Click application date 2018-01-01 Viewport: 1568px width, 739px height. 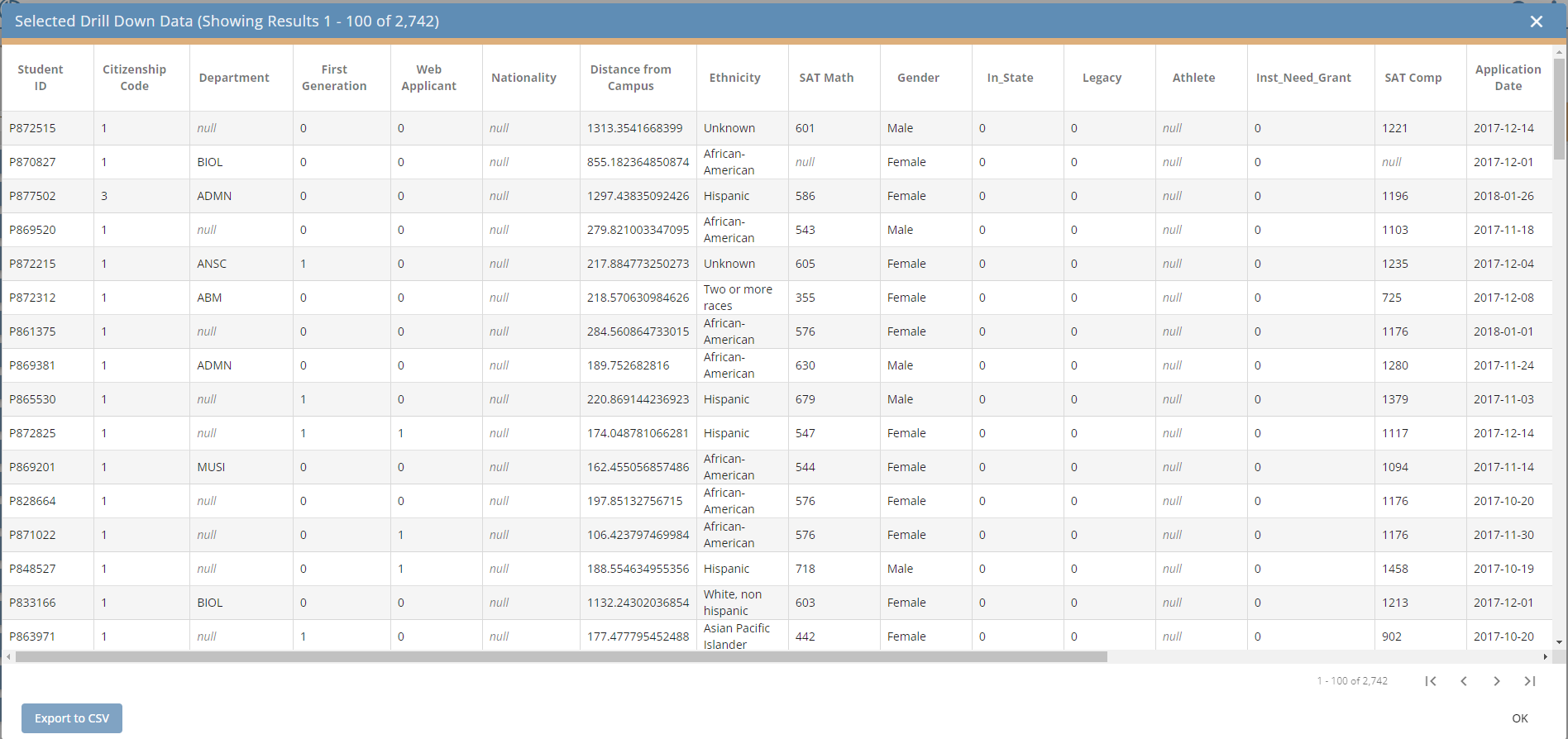coord(1503,331)
